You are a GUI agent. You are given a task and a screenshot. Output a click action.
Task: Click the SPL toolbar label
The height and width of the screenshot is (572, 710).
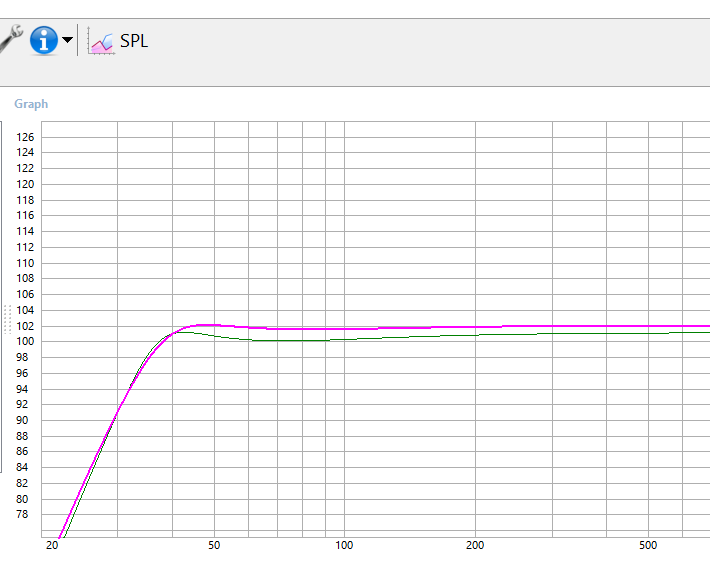[134, 41]
